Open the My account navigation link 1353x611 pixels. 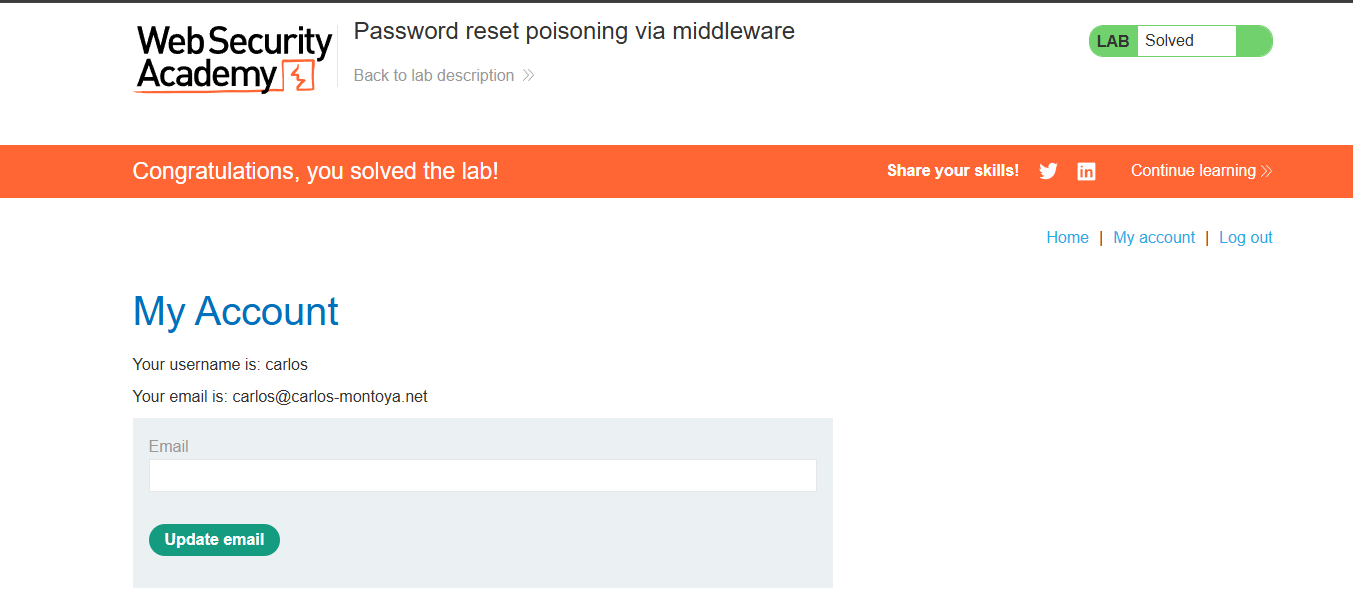point(1154,238)
